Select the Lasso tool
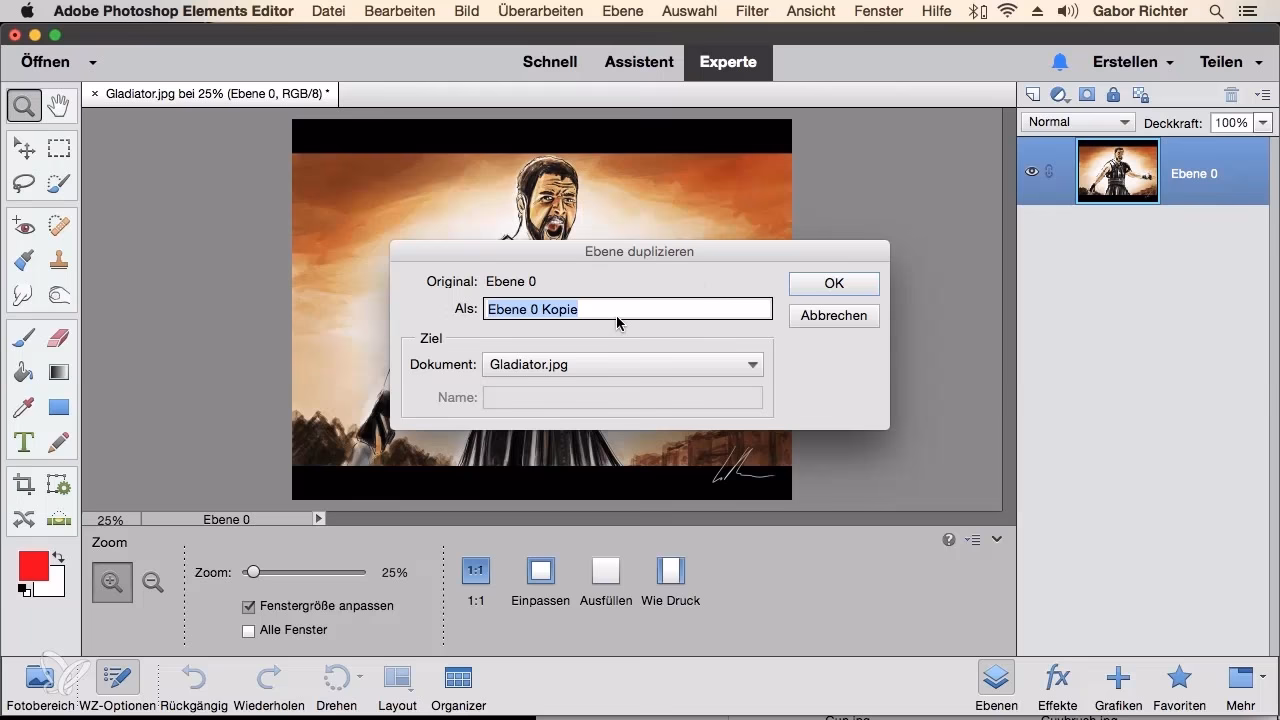This screenshot has height=720, width=1280. (x=24, y=184)
